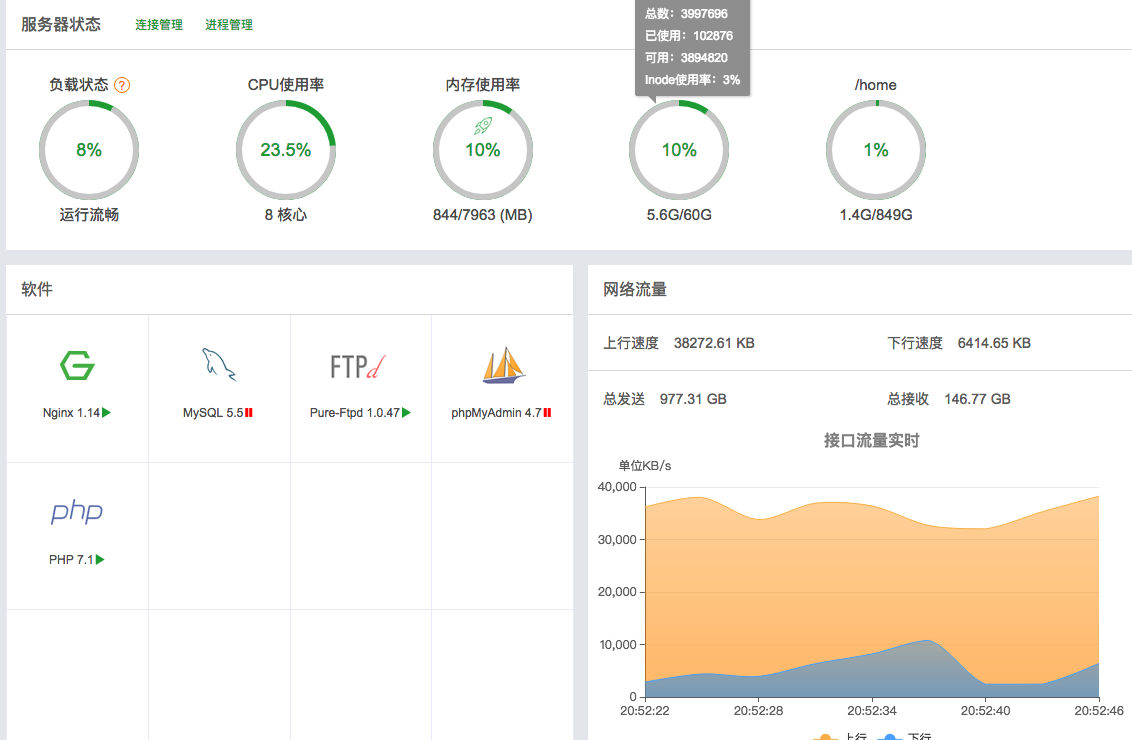Toggle the green running arrow beside Pure-Ftpd

tap(407, 413)
